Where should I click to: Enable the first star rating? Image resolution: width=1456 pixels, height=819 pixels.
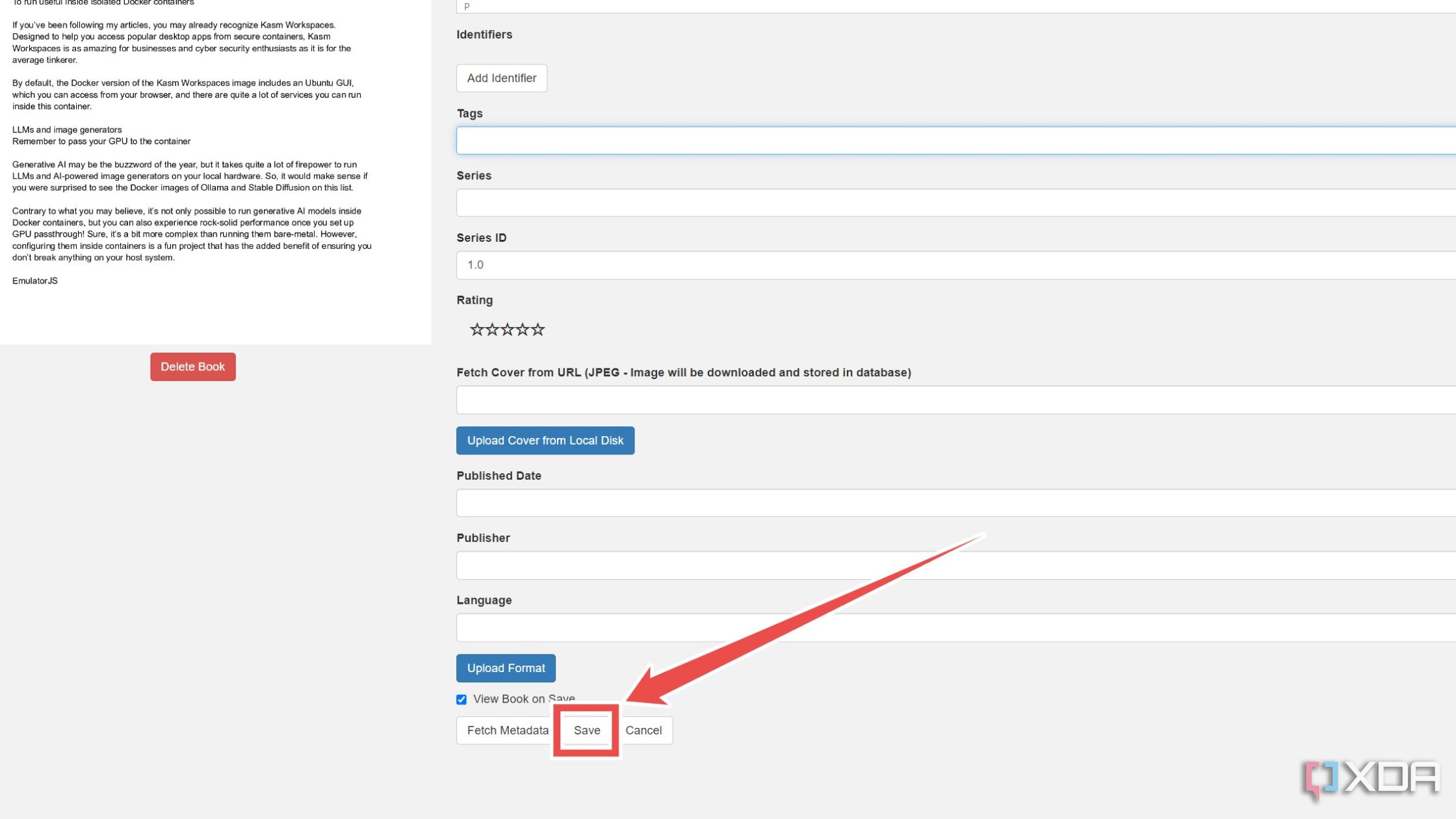tap(476, 329)
